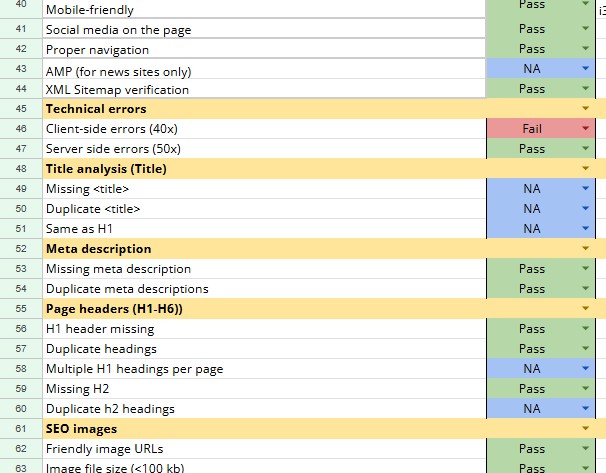606x473 pixels.
Task: Select cell 'Missing H2'
Action: [264, 388]
